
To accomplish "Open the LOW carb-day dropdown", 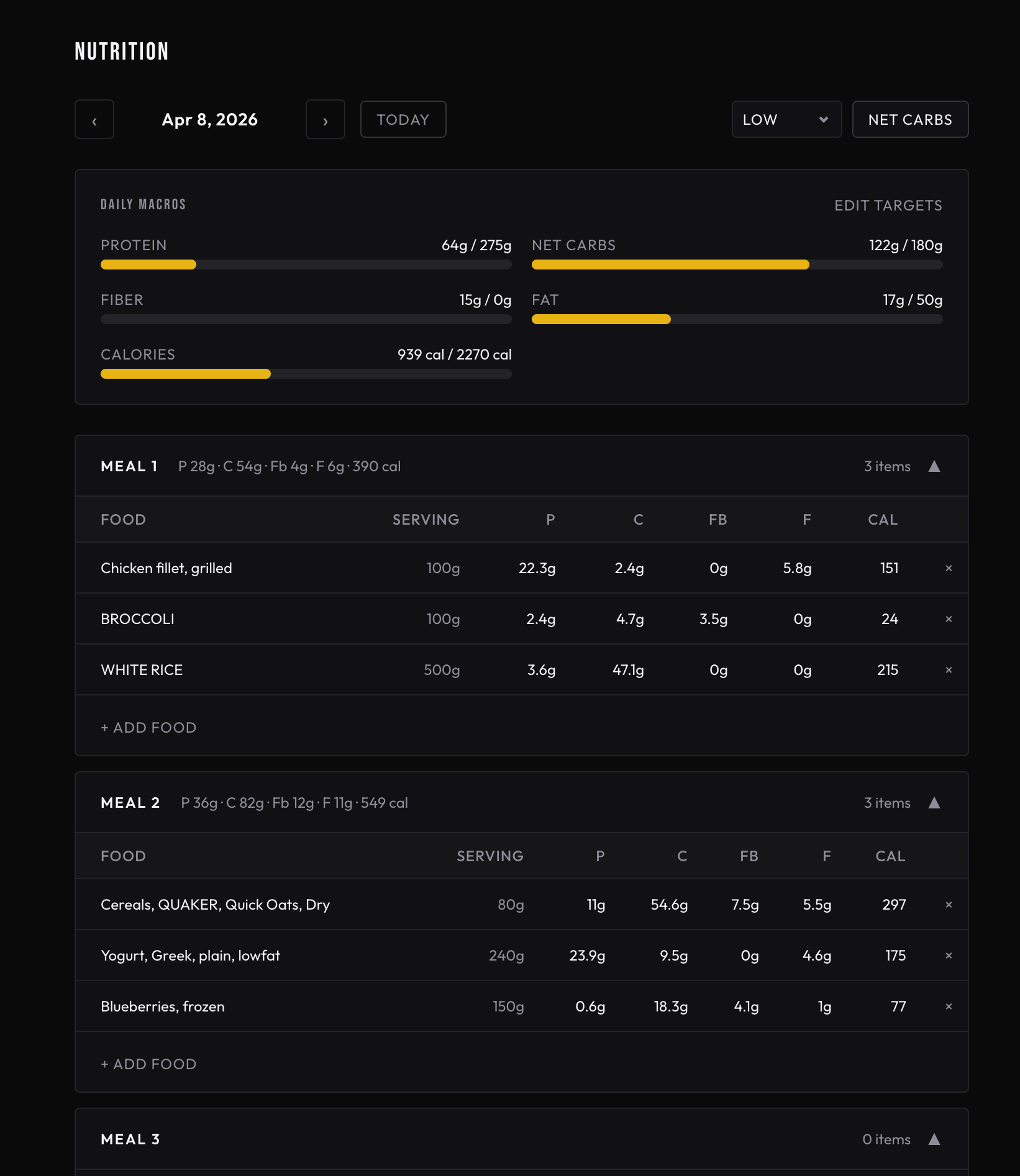I will point(786,119).
